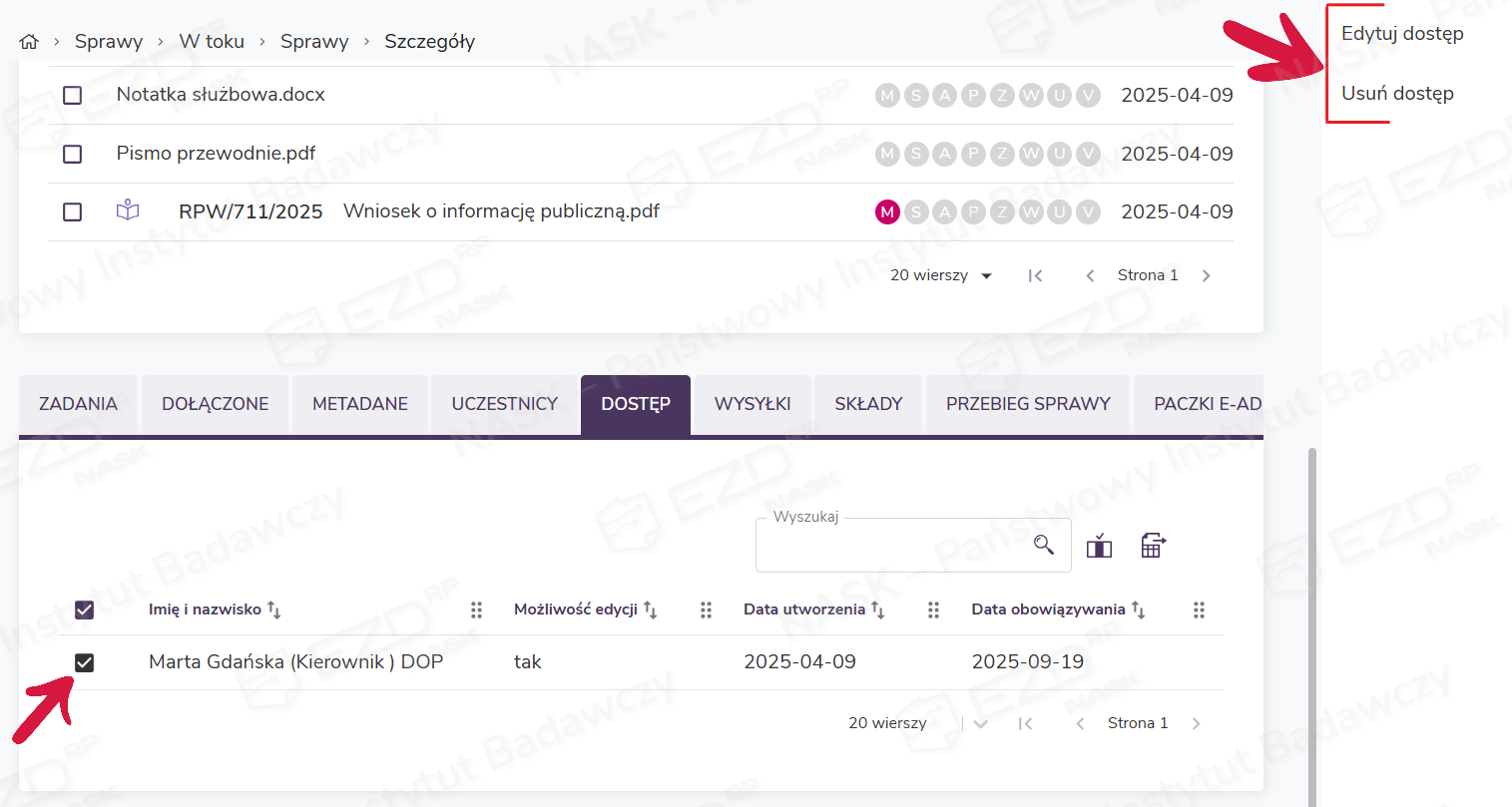Click next page arrow in documents pagination
Screen dimensions: 1512x807
1206,276
